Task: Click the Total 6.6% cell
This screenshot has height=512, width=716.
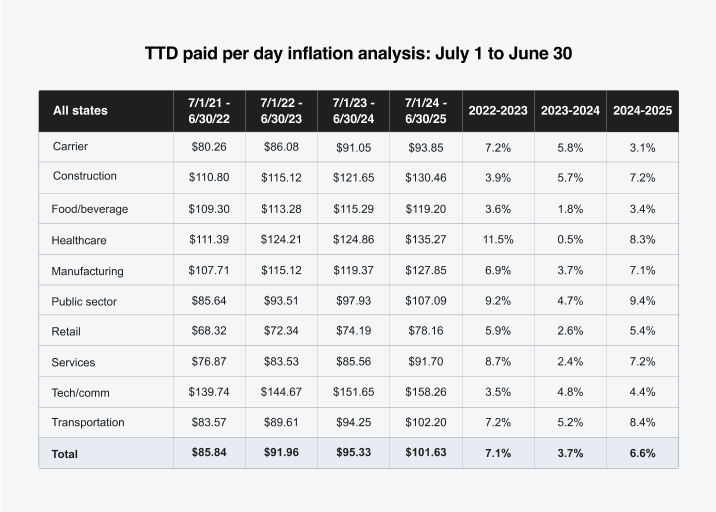Action: pyautogui.click(x=642, y=453)
